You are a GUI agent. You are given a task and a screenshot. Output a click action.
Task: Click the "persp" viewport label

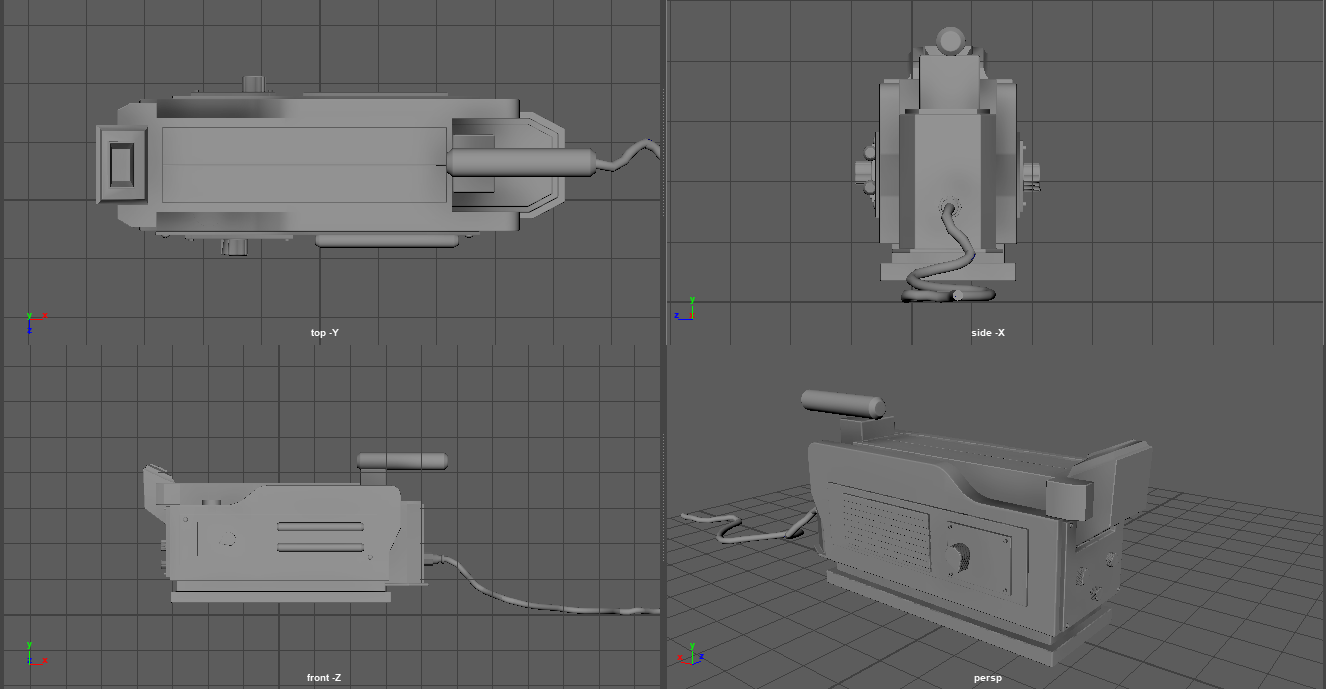coord(987,678)
